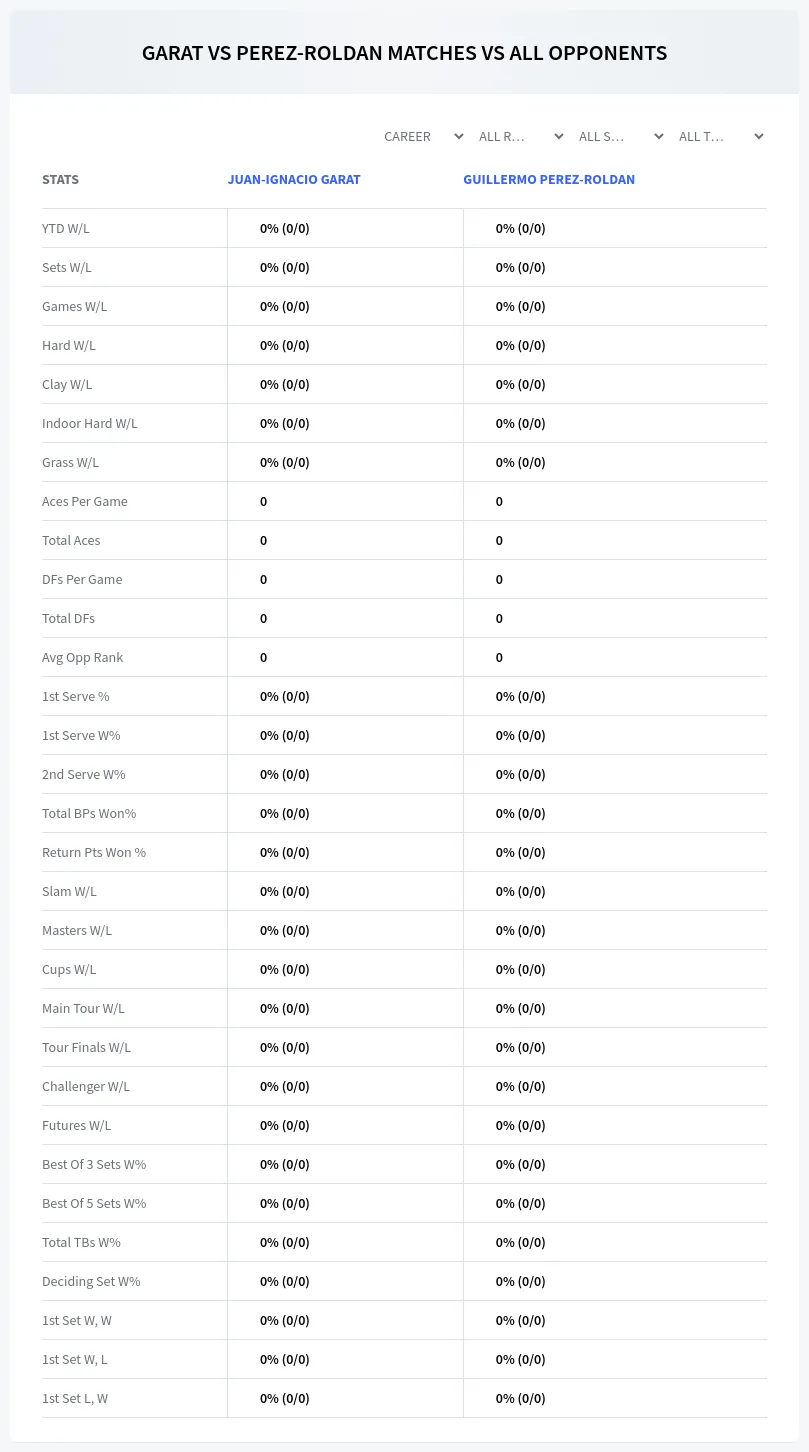The height and width of the screenshot is (1452, 809).
Task: Open Juan-Ignacio Garat player link
Action: pyautogui.click(x=294, y=180)
